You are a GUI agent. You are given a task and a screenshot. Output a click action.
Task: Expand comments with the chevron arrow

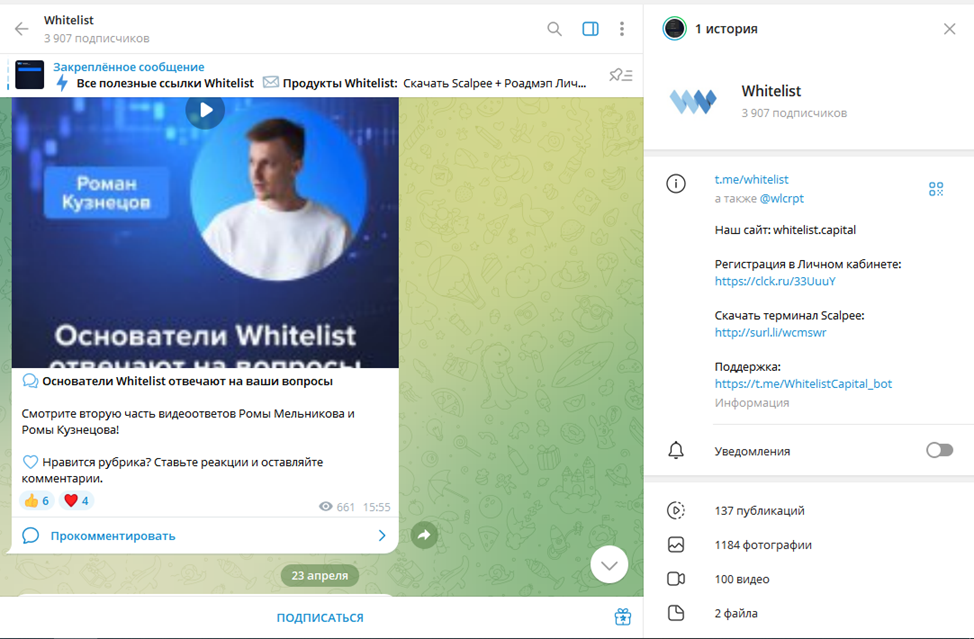tap(382, 535)
